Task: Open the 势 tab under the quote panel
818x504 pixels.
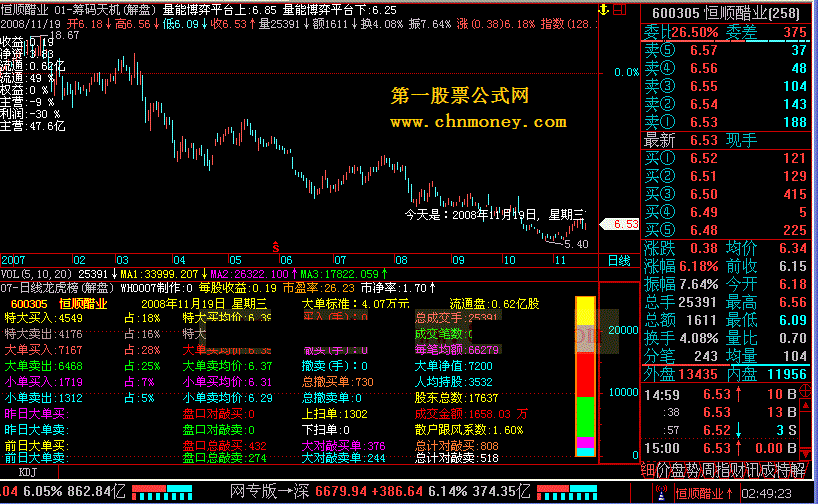Action: coord(693,470)
